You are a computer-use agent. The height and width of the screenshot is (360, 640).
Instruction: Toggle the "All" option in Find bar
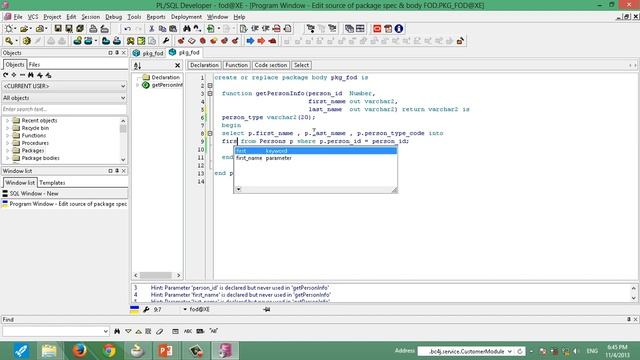coord(213,331)
